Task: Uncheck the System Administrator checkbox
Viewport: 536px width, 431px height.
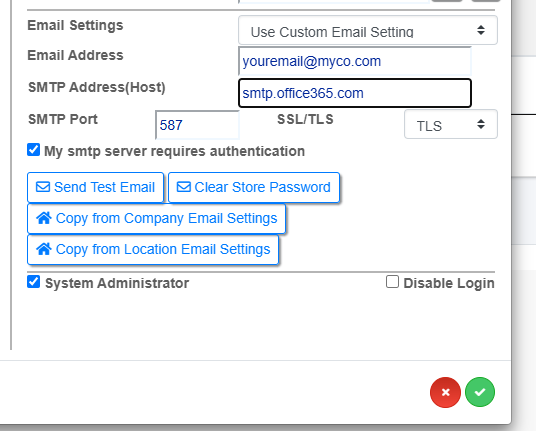Action: pos(34,282)
